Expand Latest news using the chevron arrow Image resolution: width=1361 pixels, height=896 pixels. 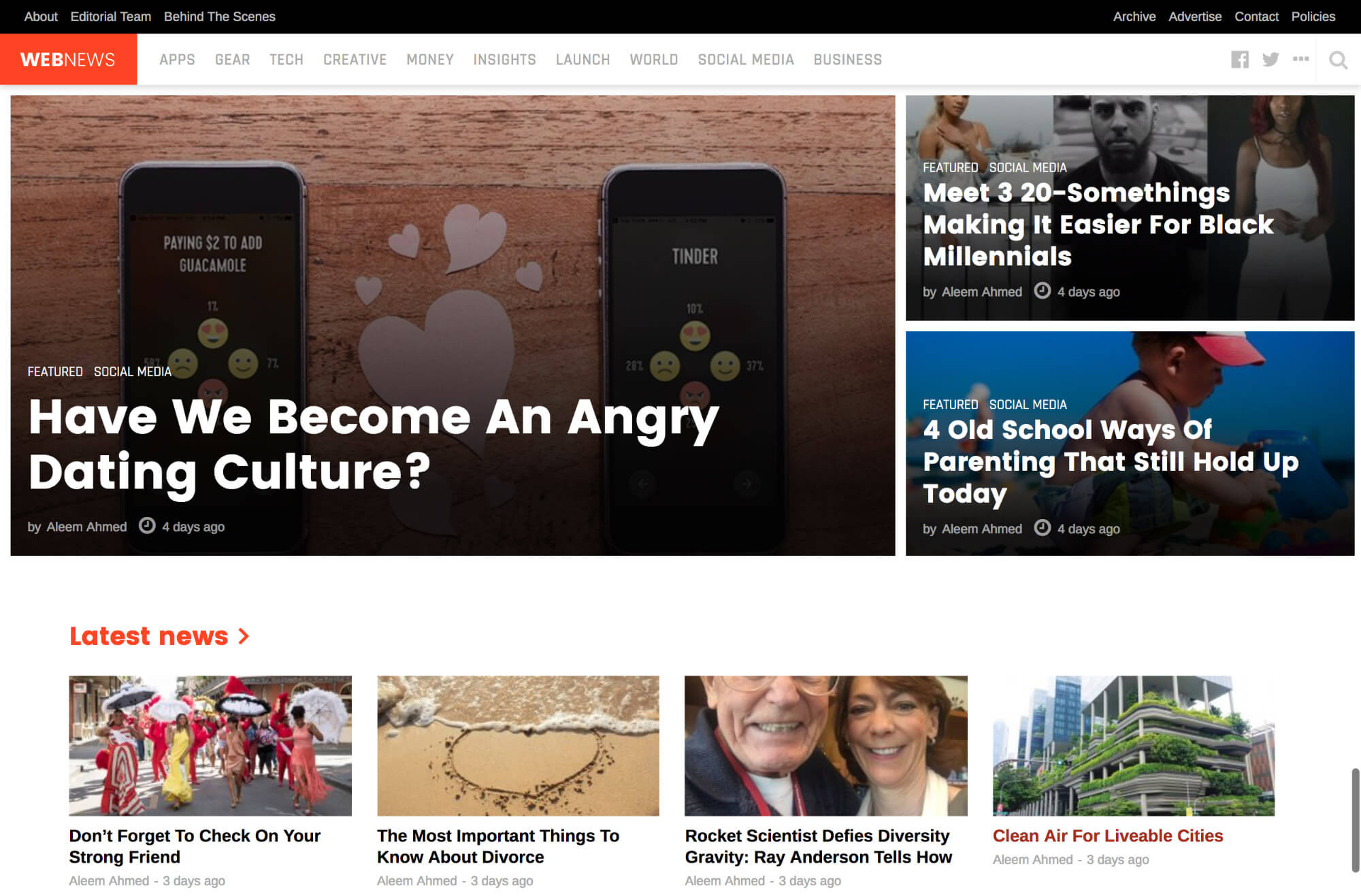point(244,636)
